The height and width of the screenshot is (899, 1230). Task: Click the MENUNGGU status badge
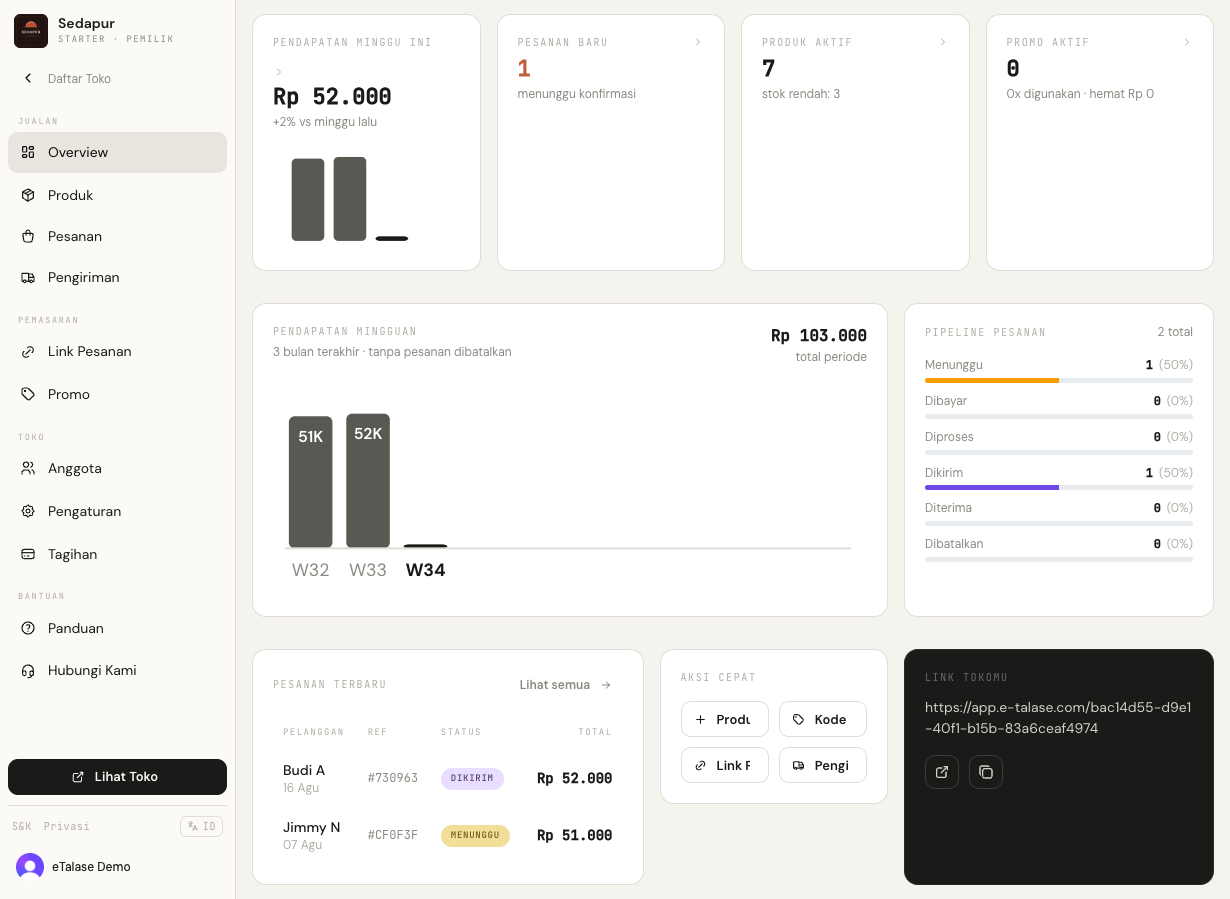475,835
